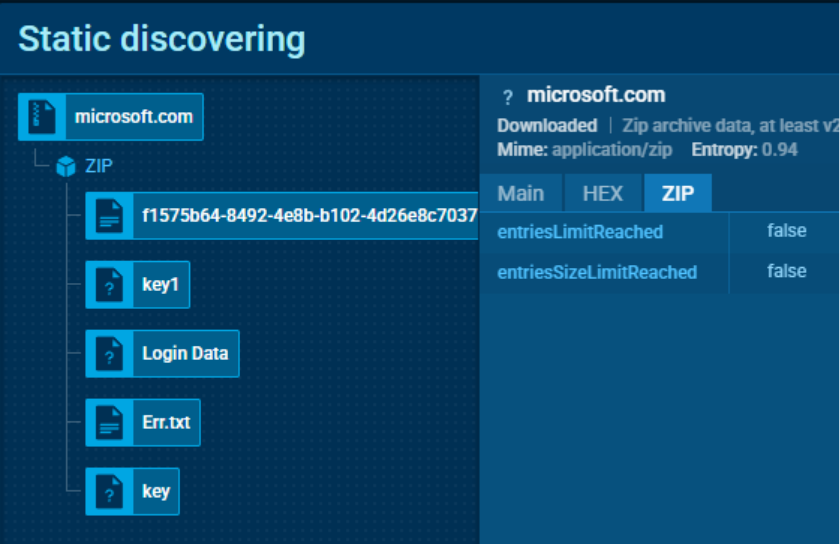Click the unknown-file icon next to key1

coord(109,285)
